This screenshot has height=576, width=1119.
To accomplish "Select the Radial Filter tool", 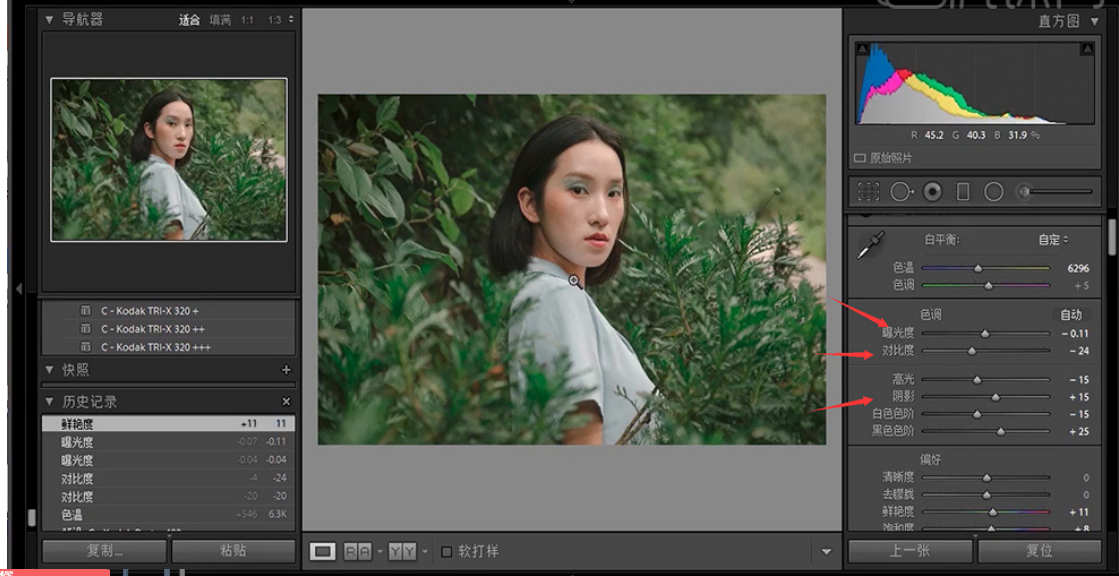I will (x=995, y=191).
